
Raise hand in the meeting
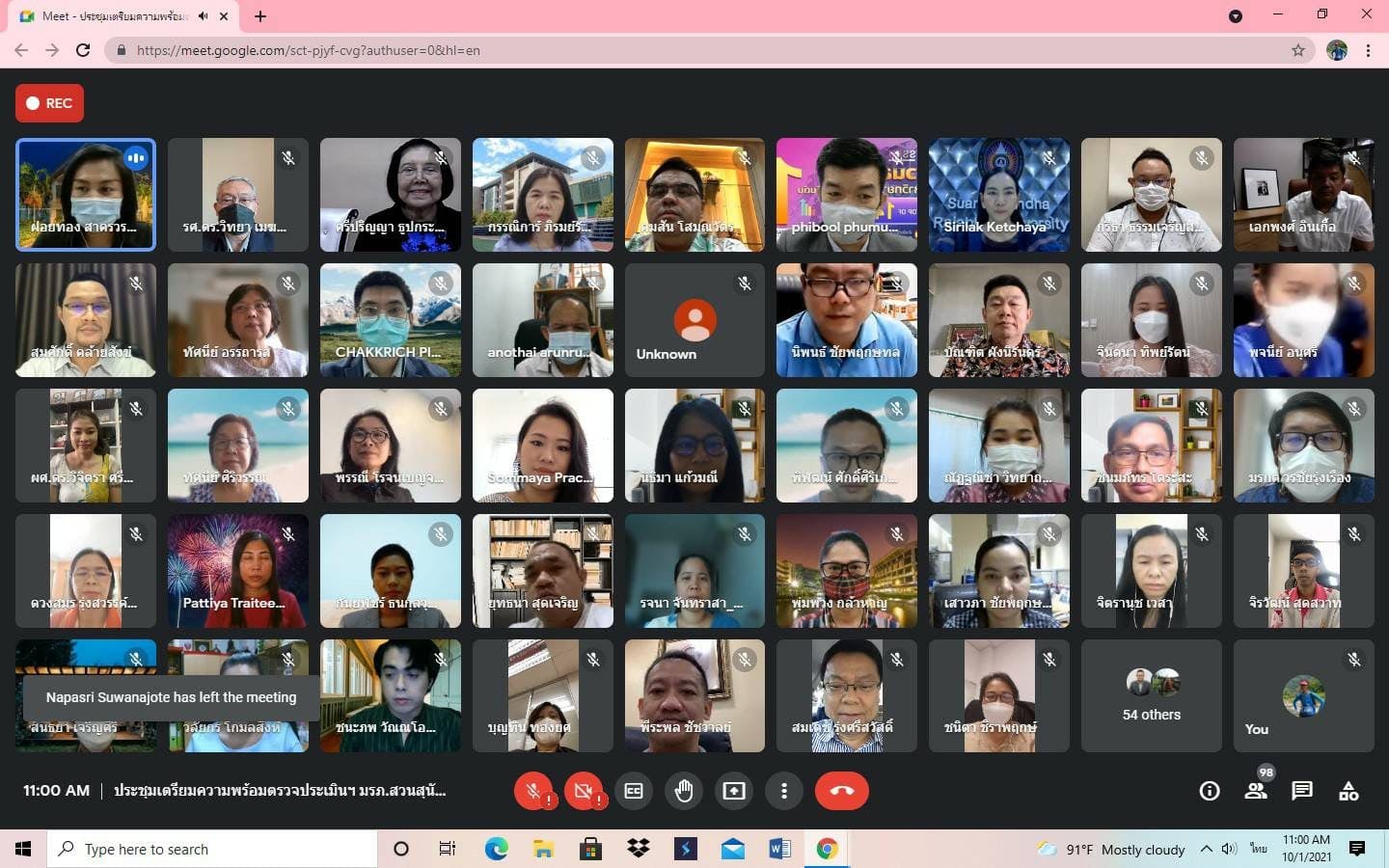684,791
